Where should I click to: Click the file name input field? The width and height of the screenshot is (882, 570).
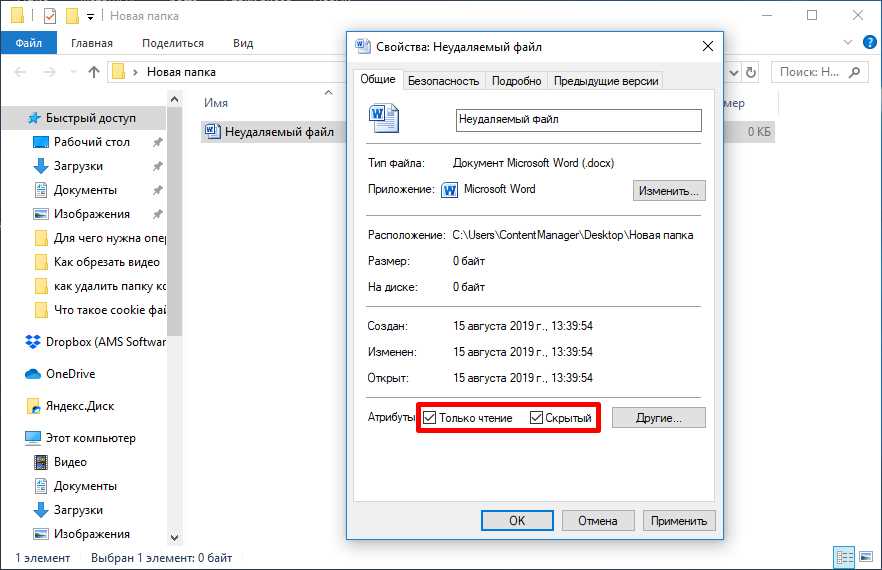pyautogui.click(x=579, y=120)
